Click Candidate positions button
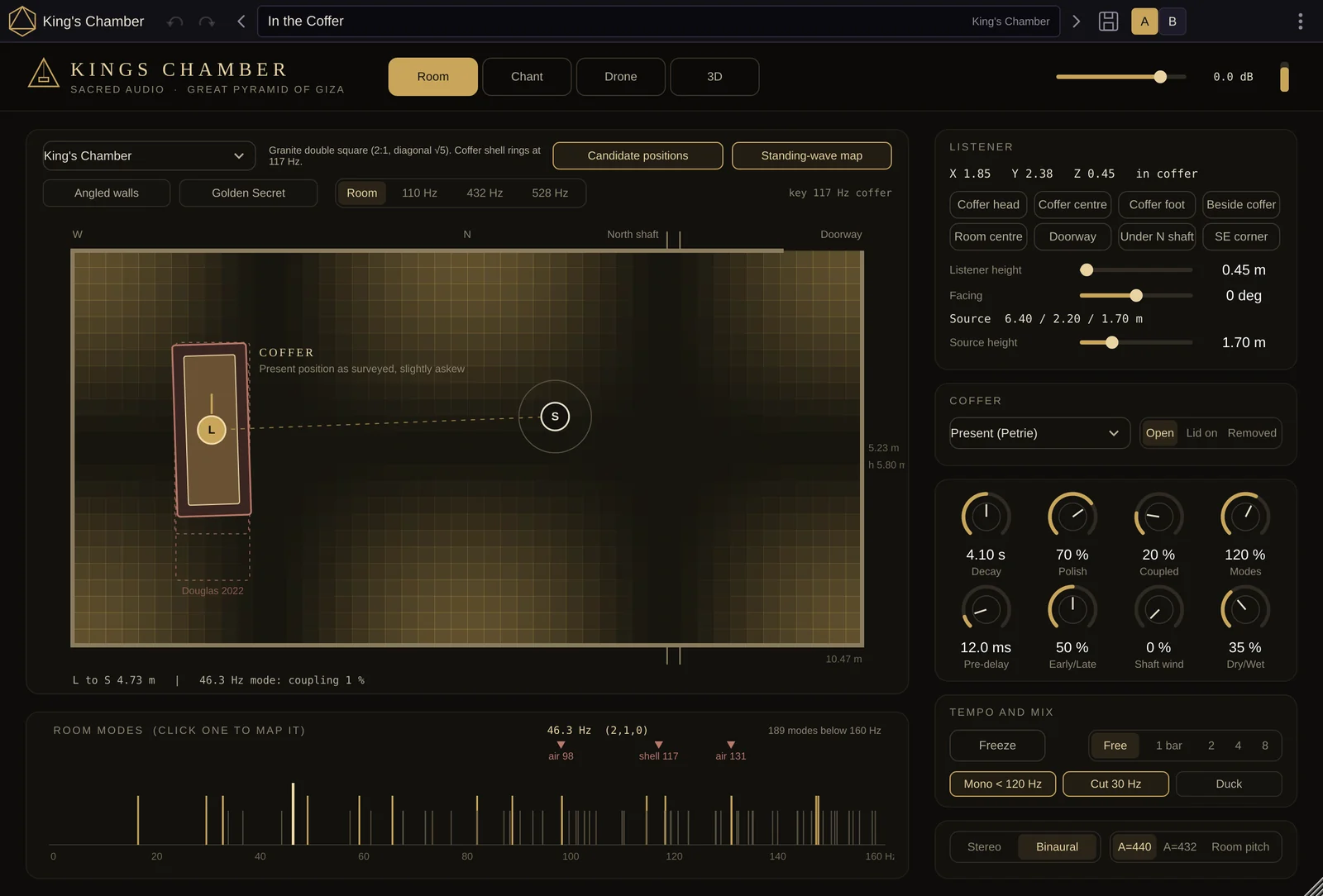Image resolution: width=1323 pixels, height=896 pixels. (638, 155)
